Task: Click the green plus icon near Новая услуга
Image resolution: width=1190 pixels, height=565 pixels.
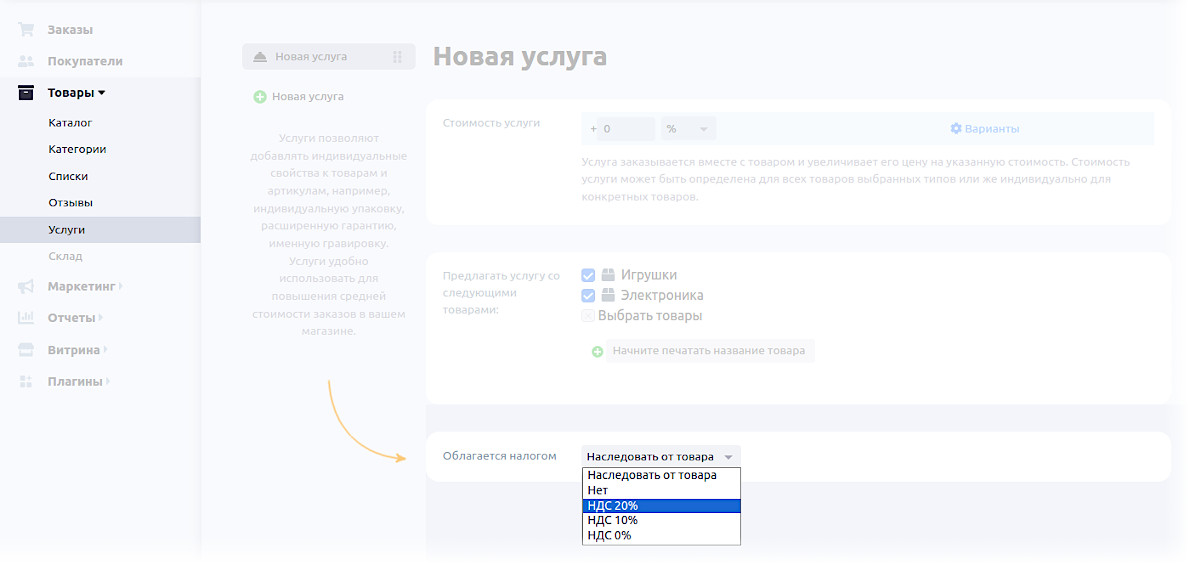Action: [x=260, y=97]
